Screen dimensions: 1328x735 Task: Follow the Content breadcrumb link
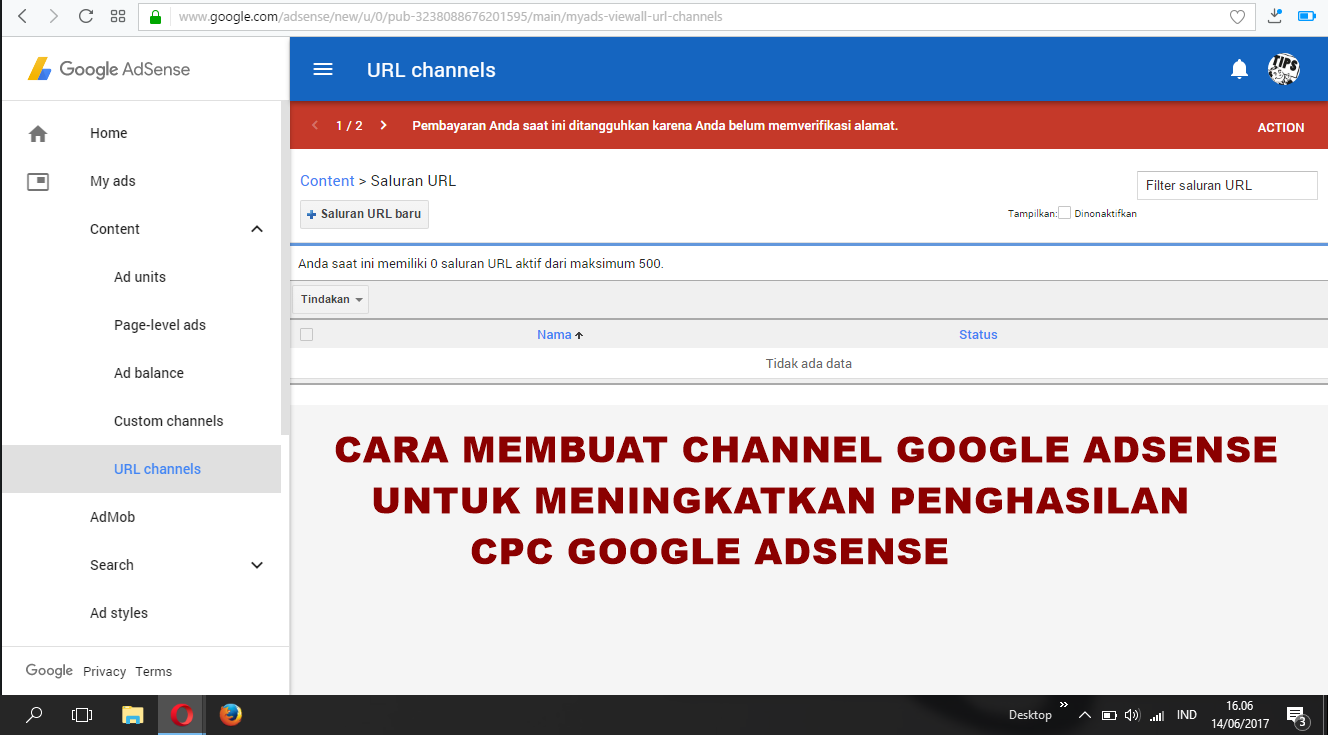(327, 181)
